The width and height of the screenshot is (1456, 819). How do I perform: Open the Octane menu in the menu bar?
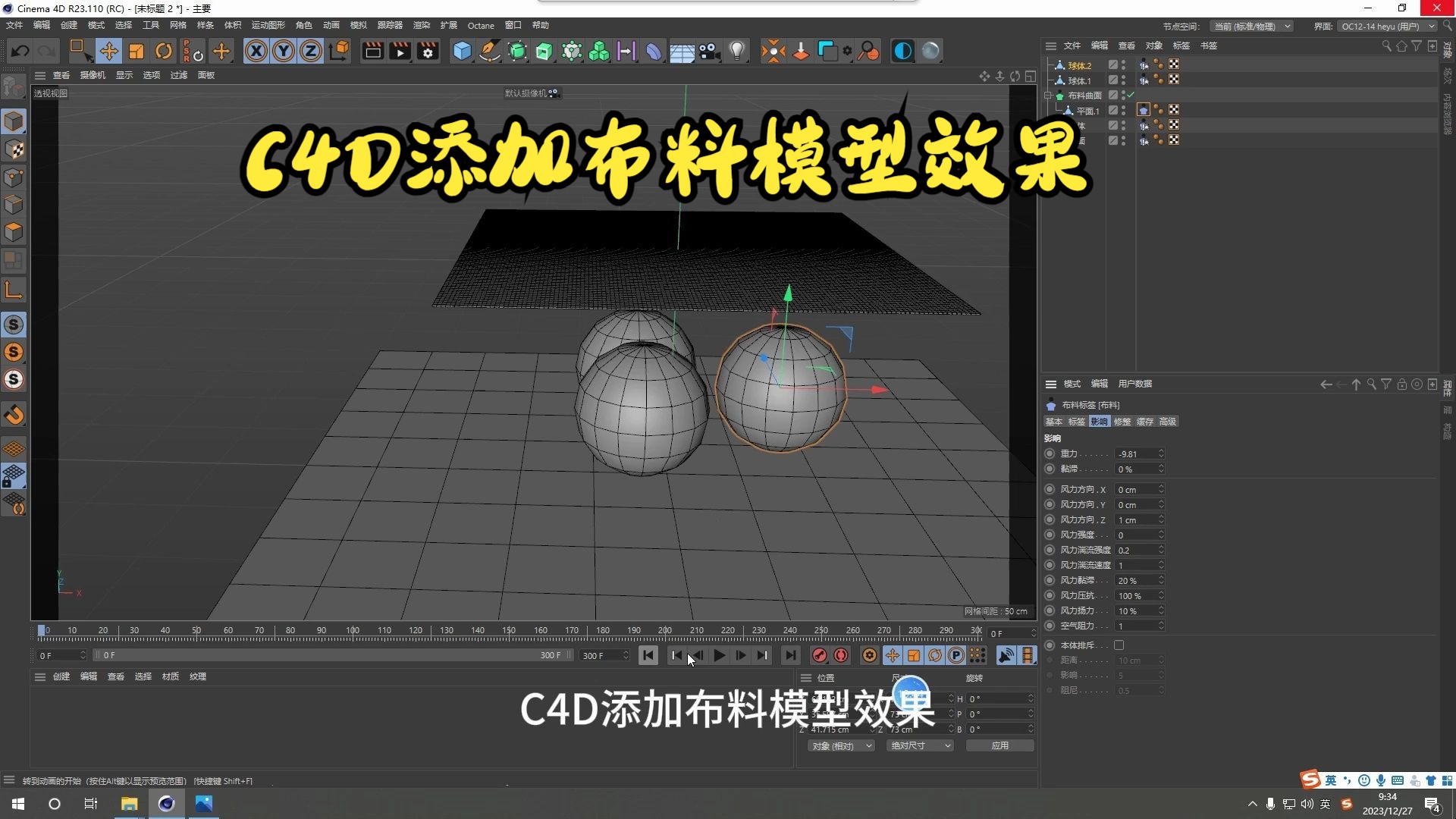tap(481, 25)
